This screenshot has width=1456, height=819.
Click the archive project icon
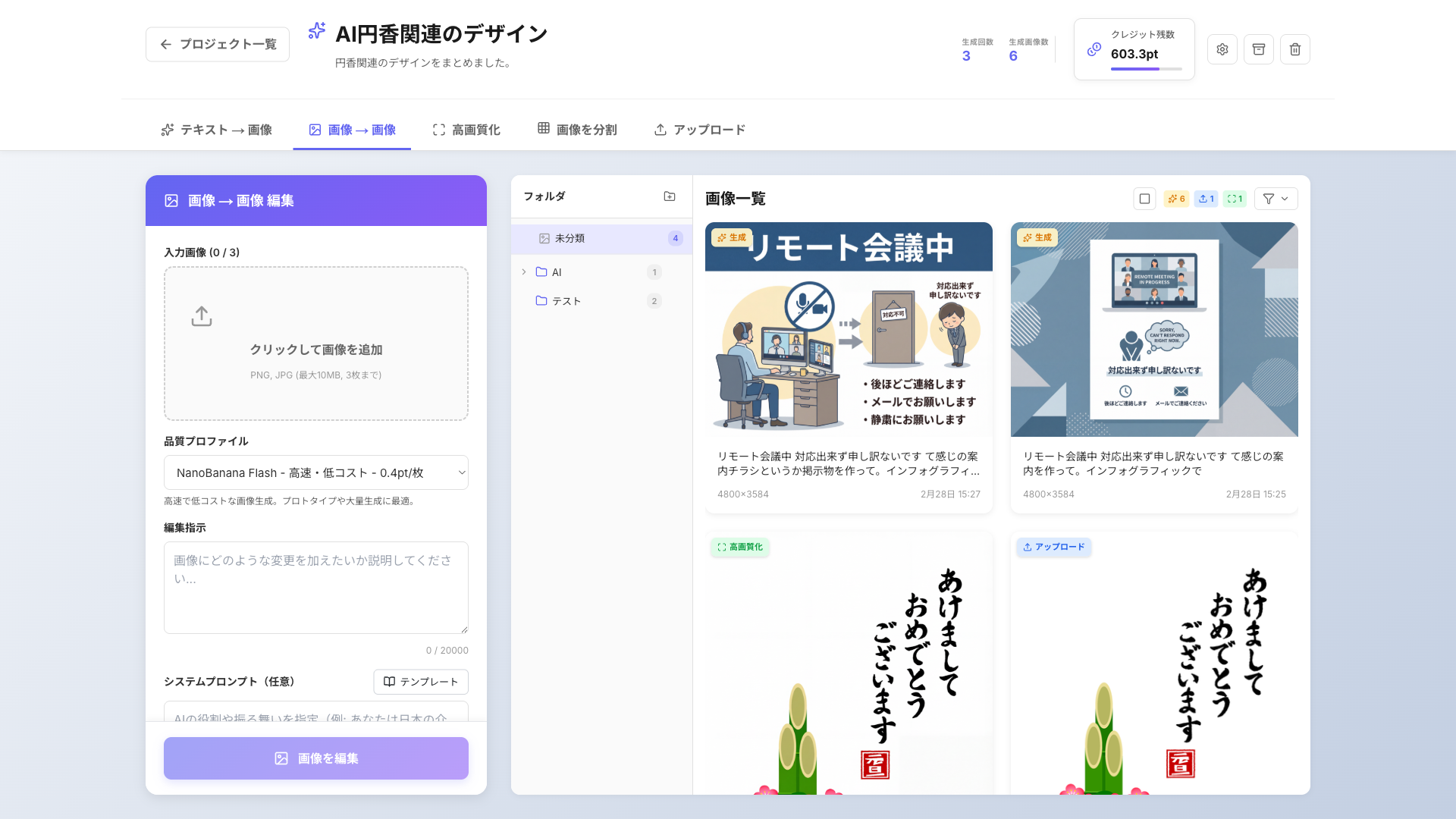(1259, 49)
